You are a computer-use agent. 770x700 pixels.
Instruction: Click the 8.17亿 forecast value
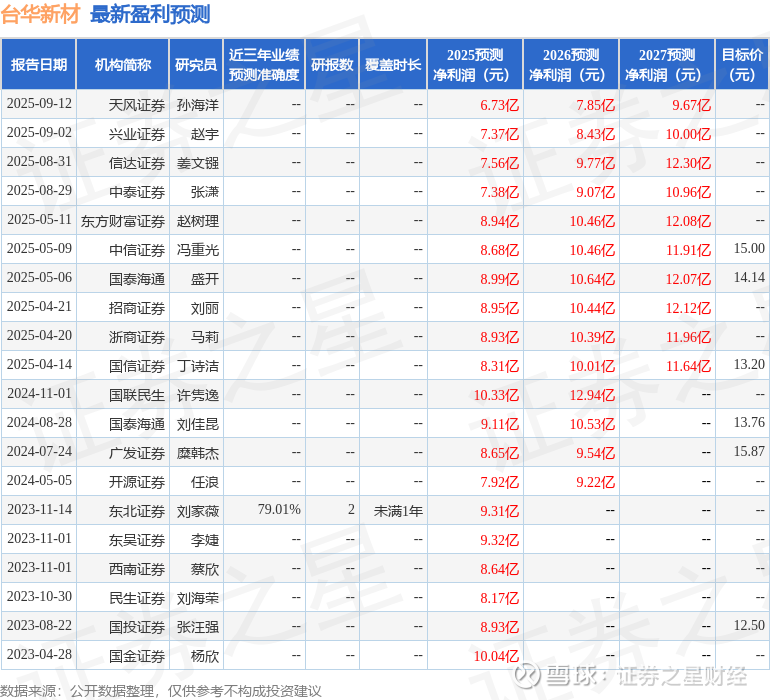click(x=499, y=598)
